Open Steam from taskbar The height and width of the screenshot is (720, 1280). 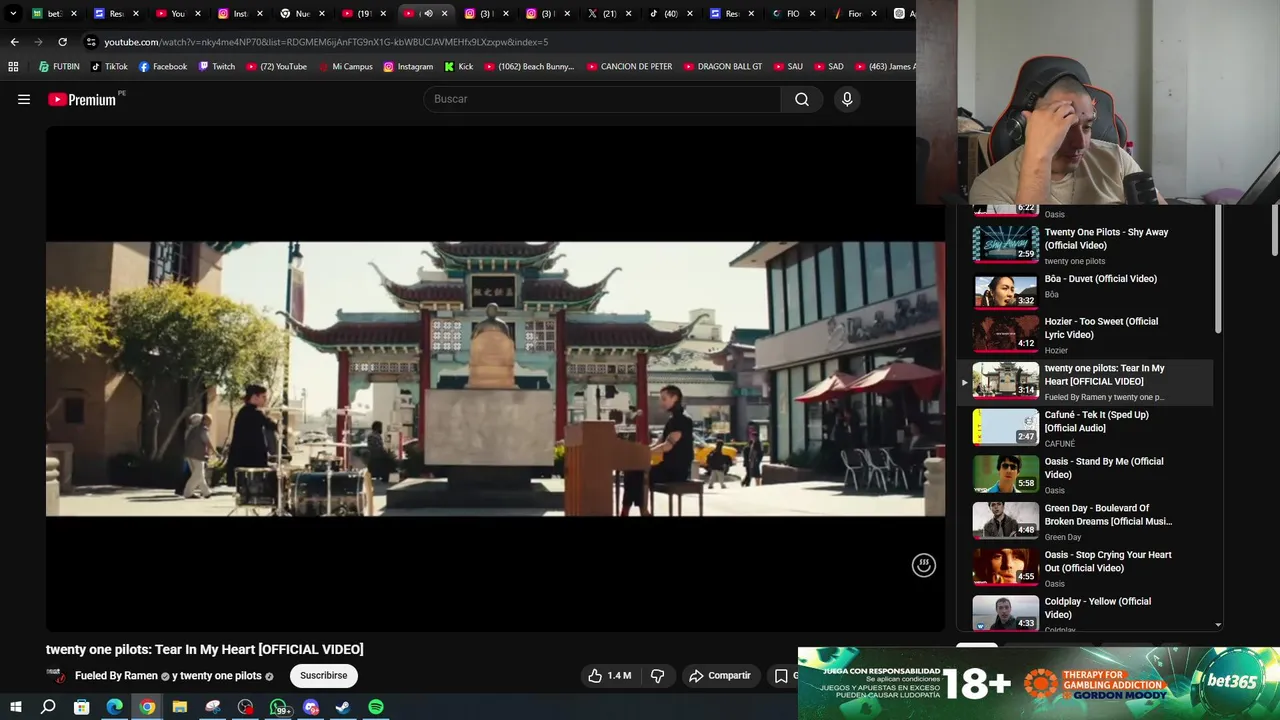point(343,707)
